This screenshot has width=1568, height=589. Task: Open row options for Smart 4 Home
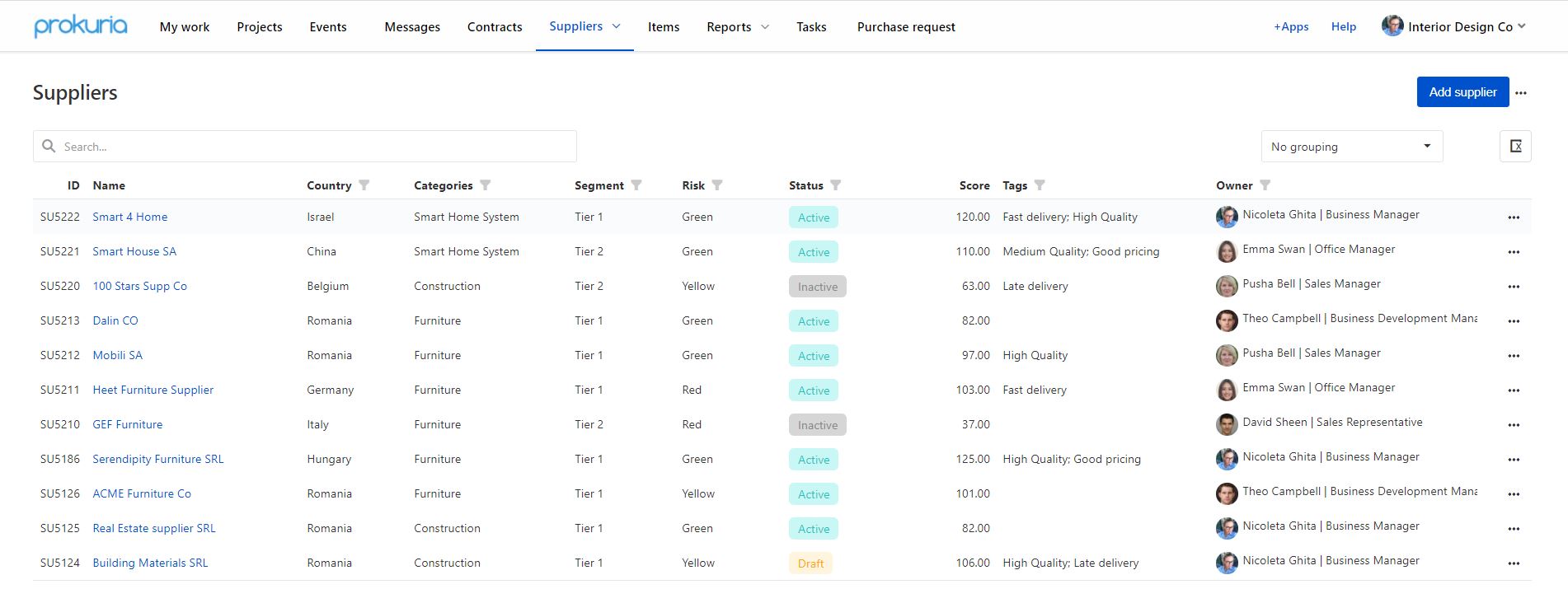[1514, 217]
